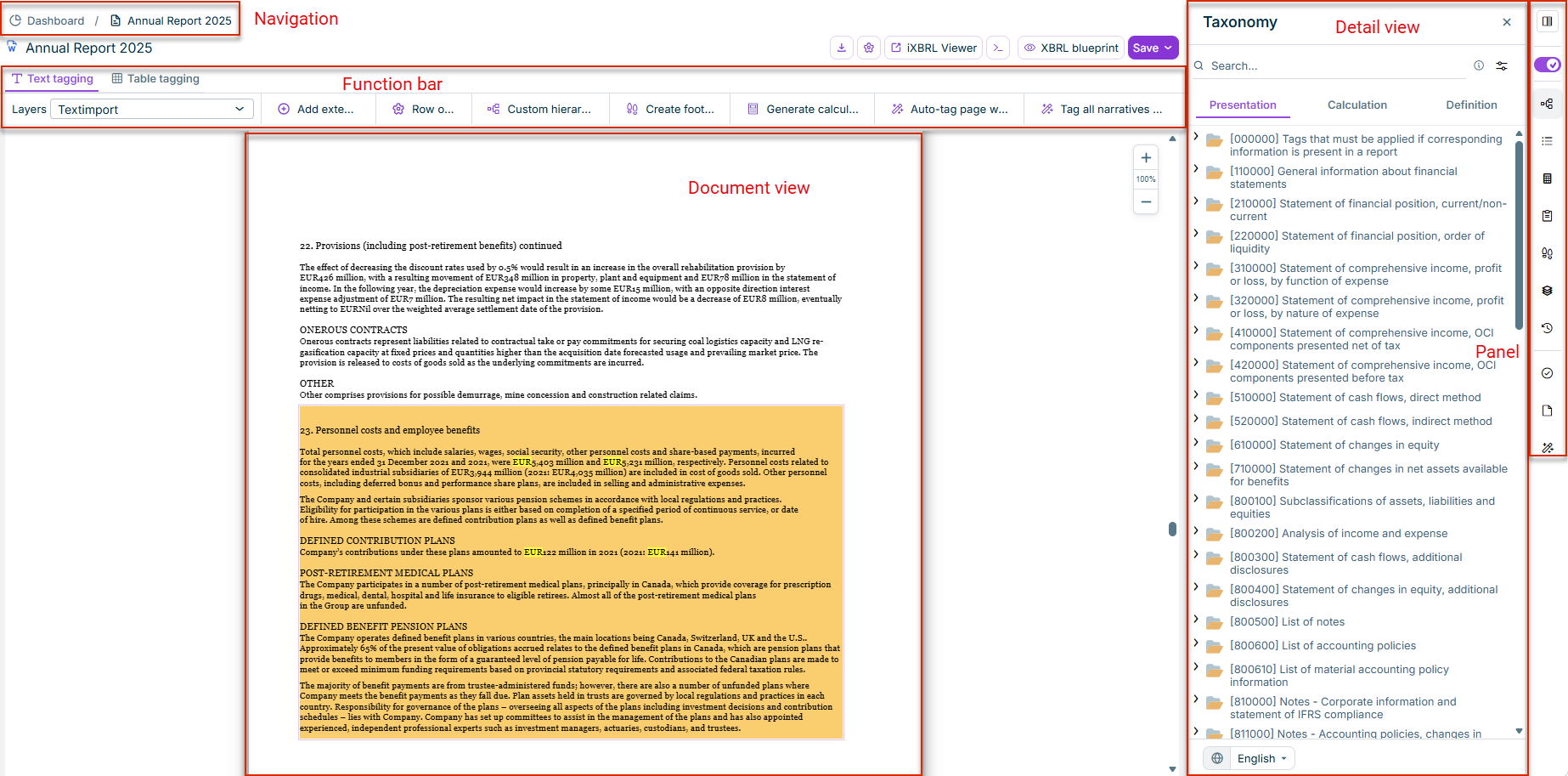The height and width of the screenshot is (776, 1568).
Task: Click highlighted EUR5,403 value in document
Action: click(x=533, y=462)
